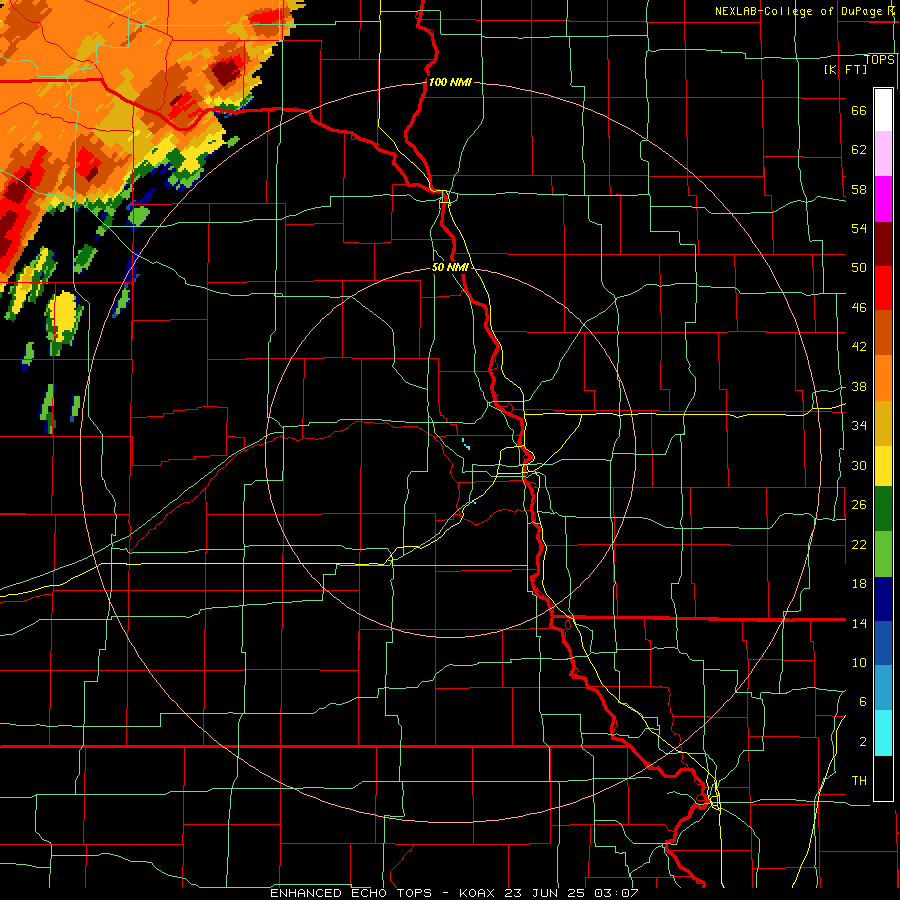900x900 pixels.
Task: Click legend value 34
Action: tap(859, 425)
